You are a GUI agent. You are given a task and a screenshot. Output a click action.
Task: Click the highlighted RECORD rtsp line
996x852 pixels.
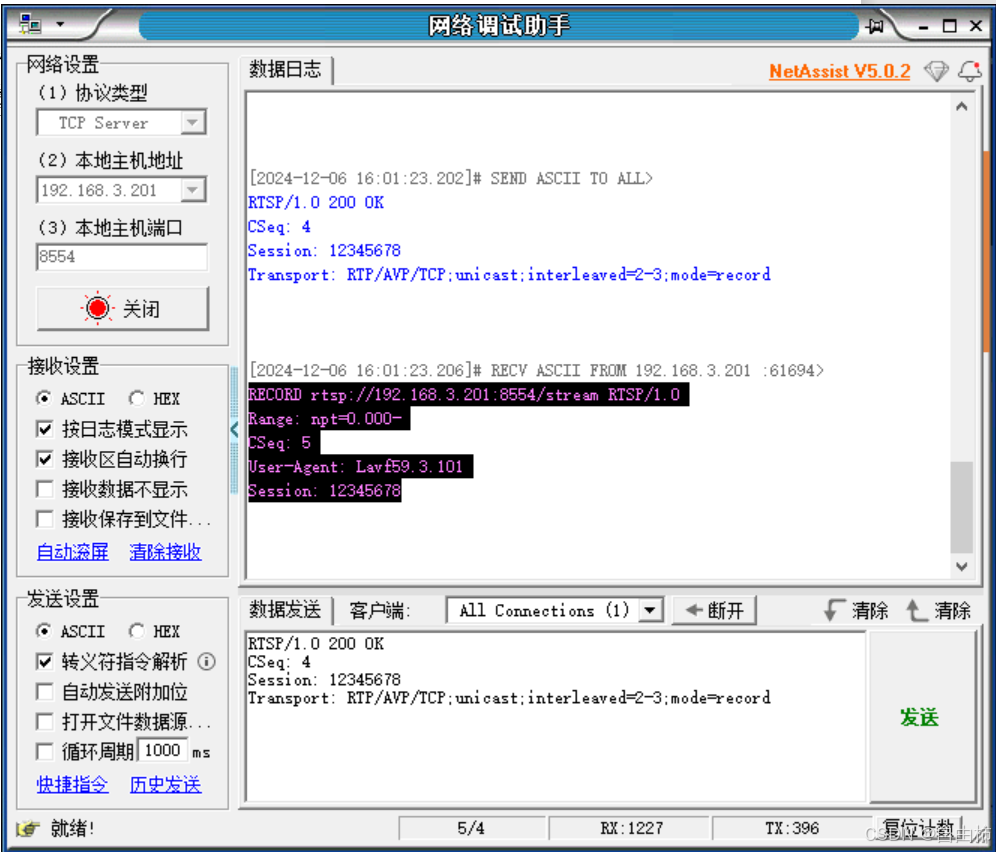(x=468, y=395)
